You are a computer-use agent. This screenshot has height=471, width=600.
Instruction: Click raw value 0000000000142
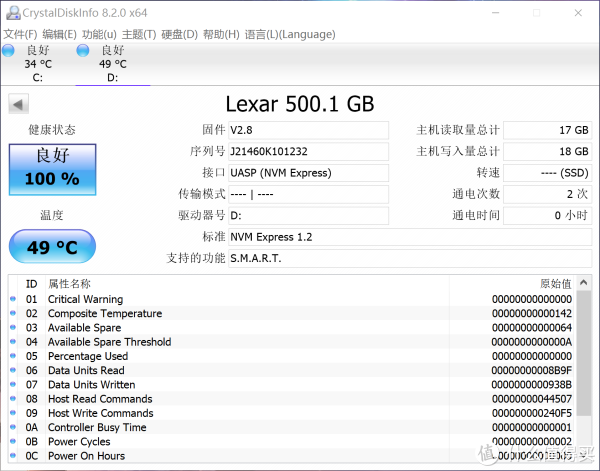click(x=532, y=313)
